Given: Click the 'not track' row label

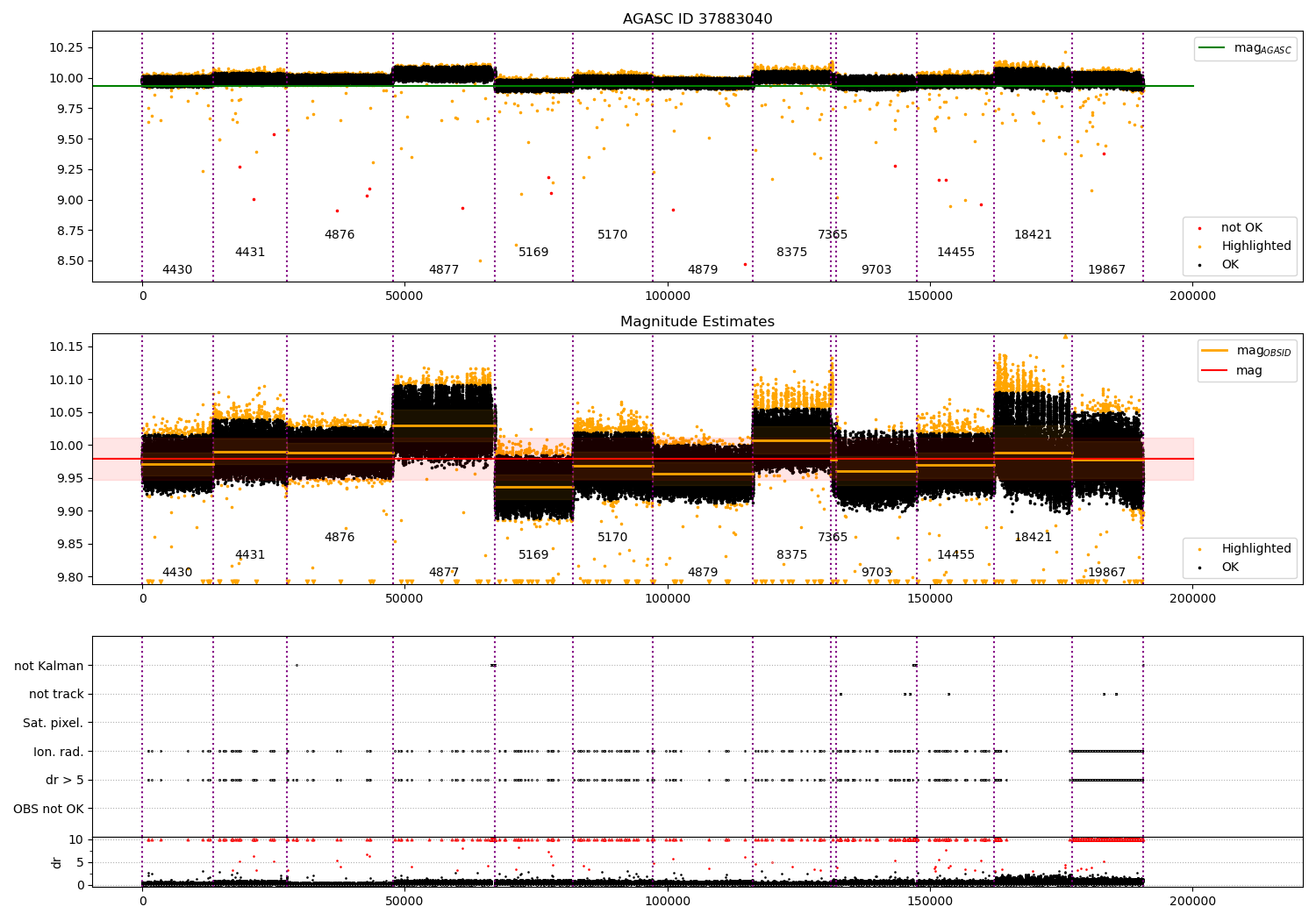Looking at the screenshot, I should point(56,694).
